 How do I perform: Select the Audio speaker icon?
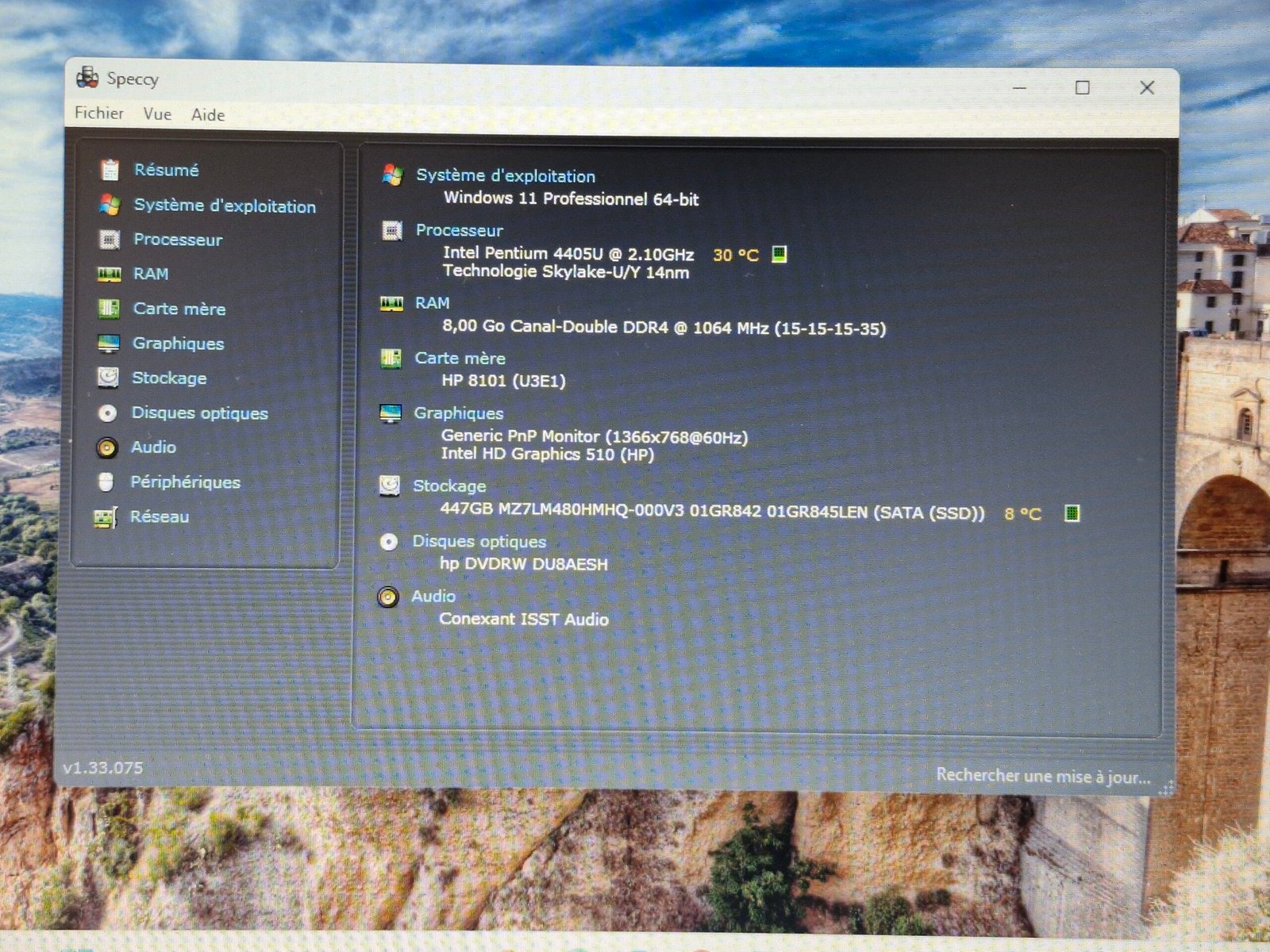point(388,597)
